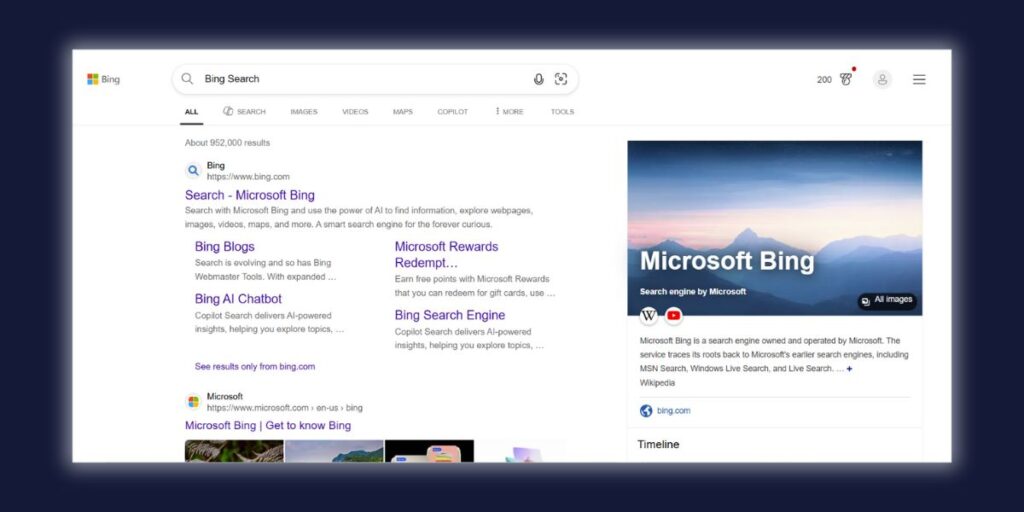Click the Bing Search query input field

tap(360, 79)
